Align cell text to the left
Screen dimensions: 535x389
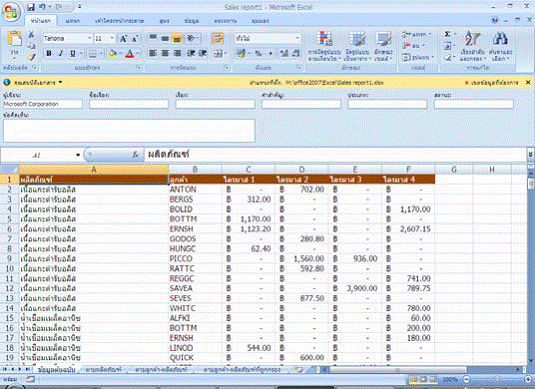coord(153,53)
